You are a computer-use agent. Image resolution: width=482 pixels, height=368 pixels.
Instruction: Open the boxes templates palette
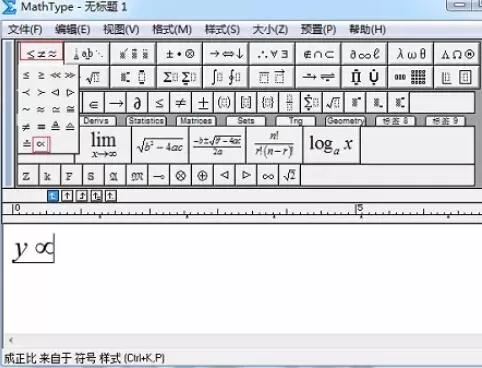(x=457, y=77)
